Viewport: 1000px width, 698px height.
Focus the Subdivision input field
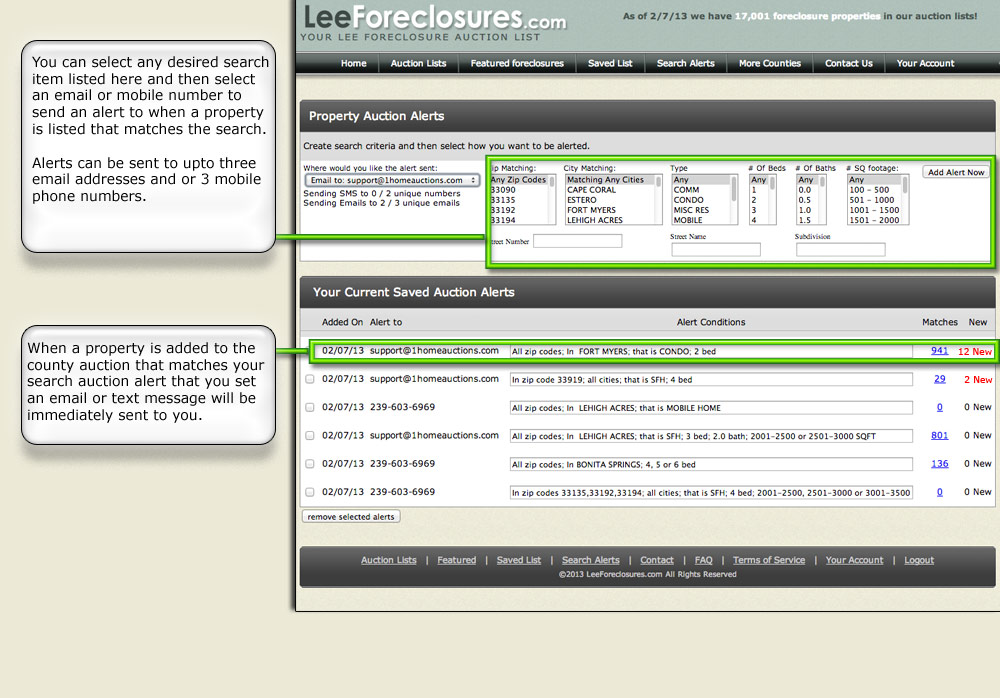point(841,249)
